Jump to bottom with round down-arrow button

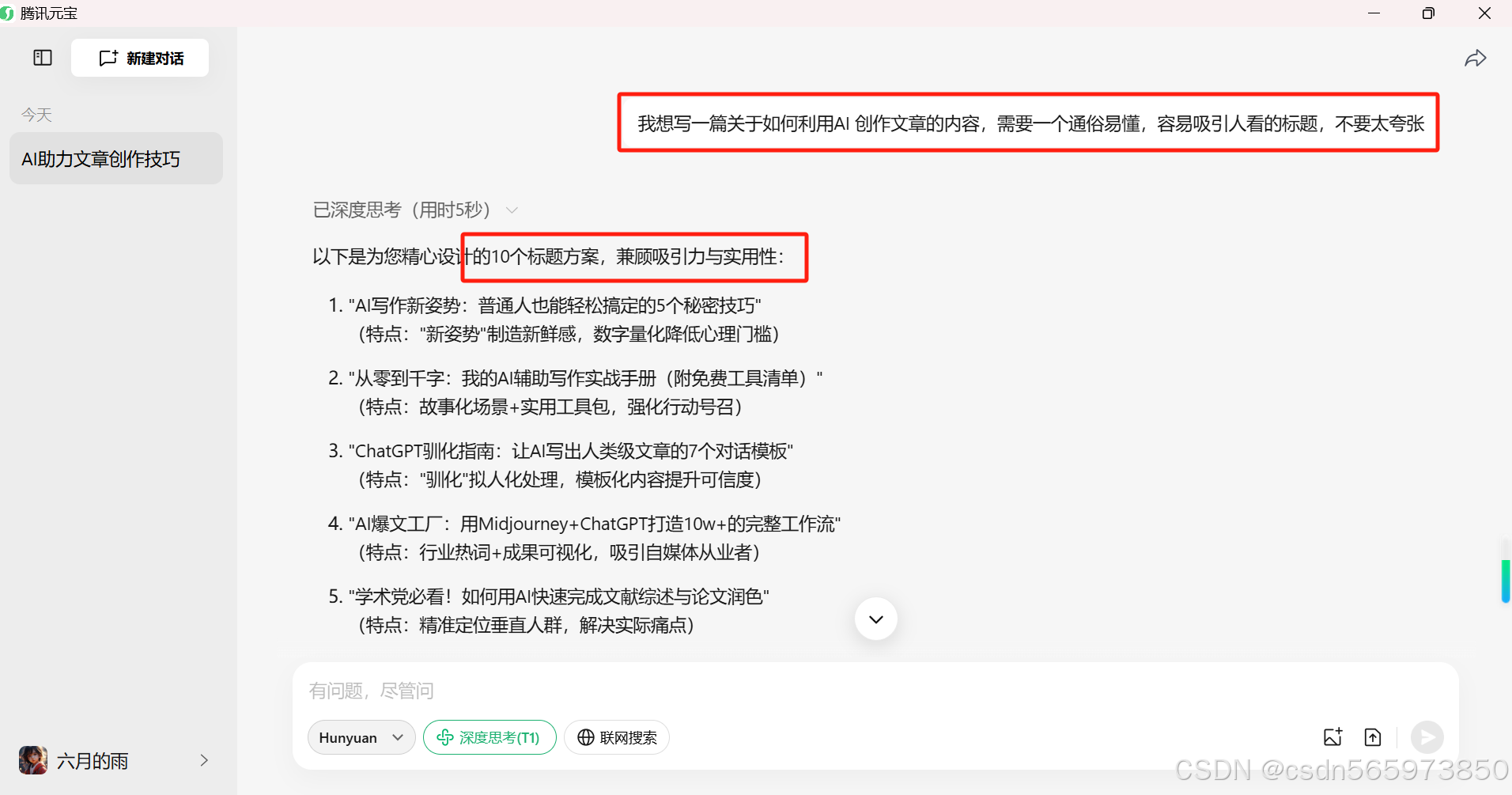875,619
